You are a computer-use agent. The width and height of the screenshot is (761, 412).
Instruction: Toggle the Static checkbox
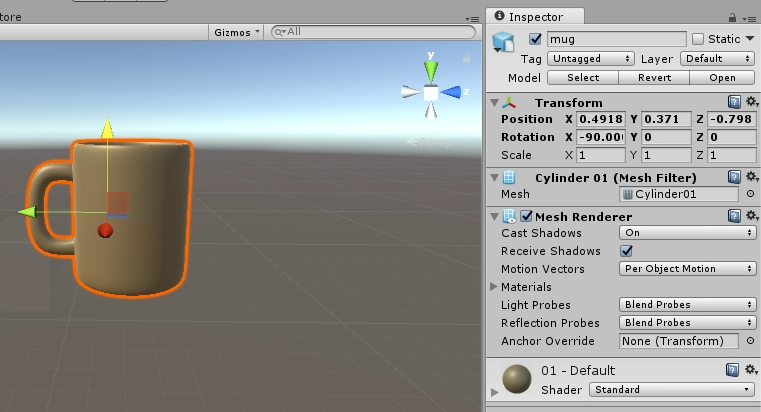tap(698, 39)
